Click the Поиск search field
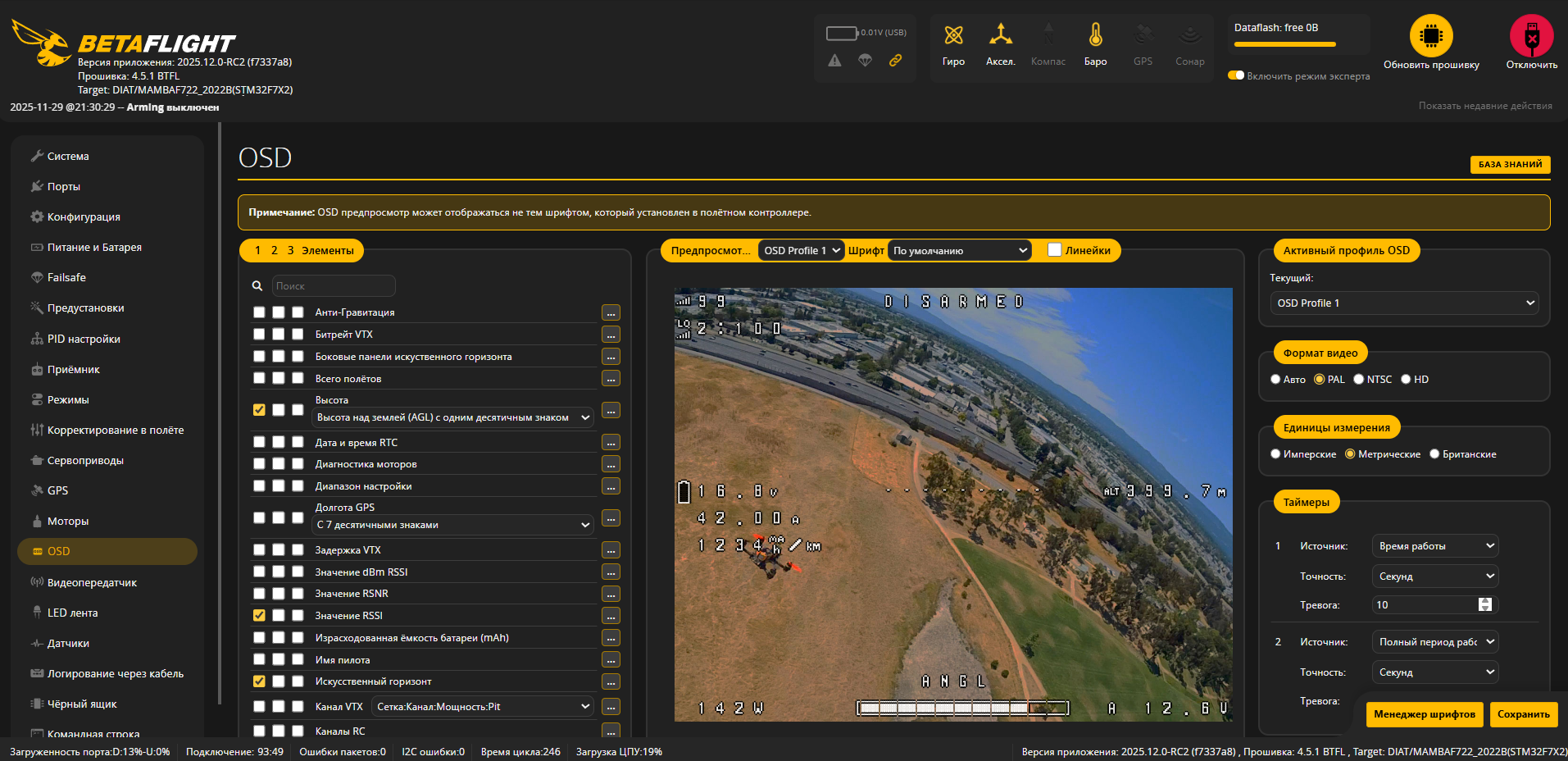Image resolution: width=1568 pixels, height=761 pixels. click(334, 285)
